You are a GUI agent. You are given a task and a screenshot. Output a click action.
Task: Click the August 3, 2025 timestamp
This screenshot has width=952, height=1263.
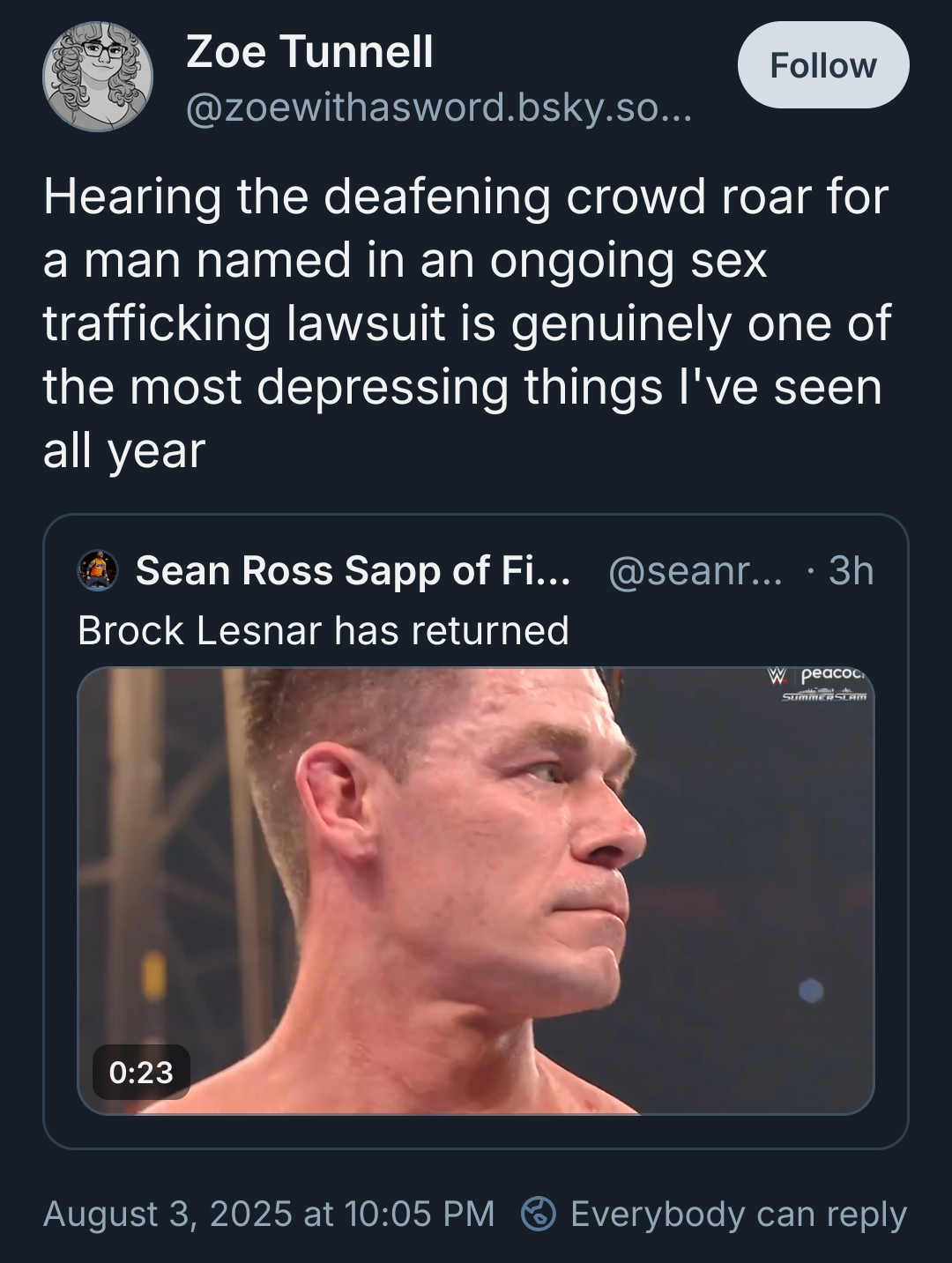(x=269, y=1214)
